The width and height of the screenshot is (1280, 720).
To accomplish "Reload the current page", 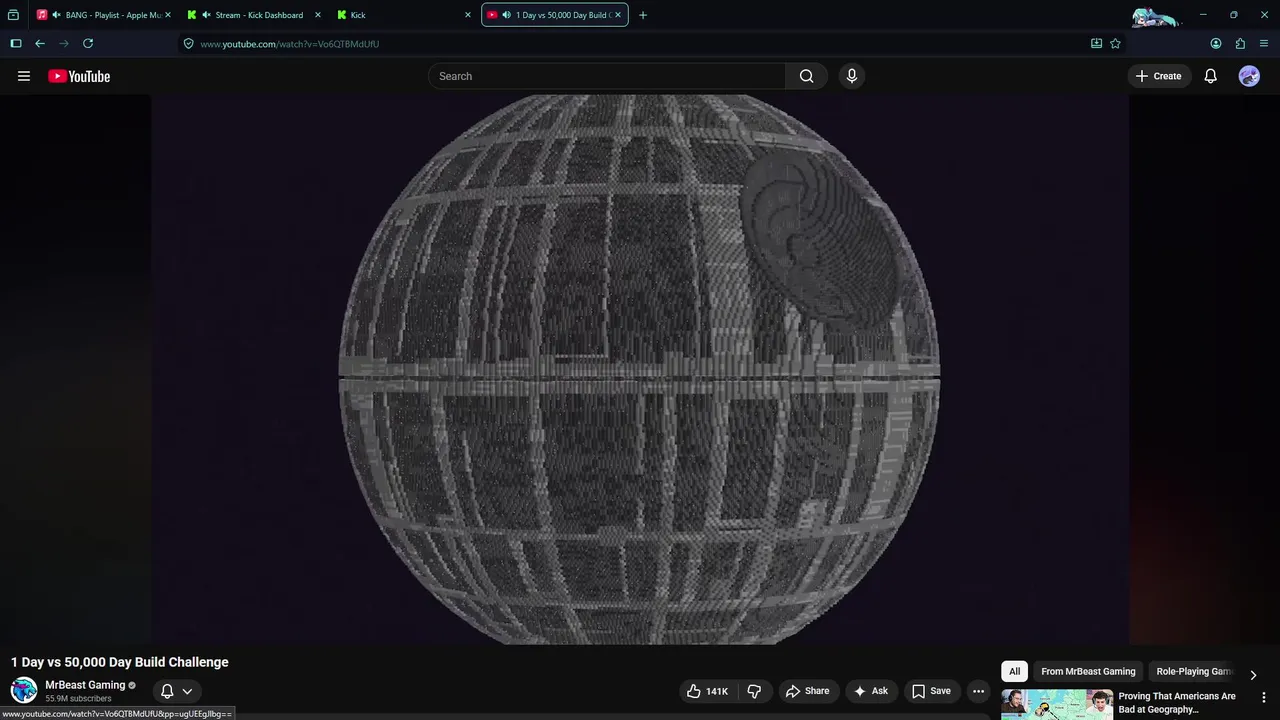I will pos(88,43).
